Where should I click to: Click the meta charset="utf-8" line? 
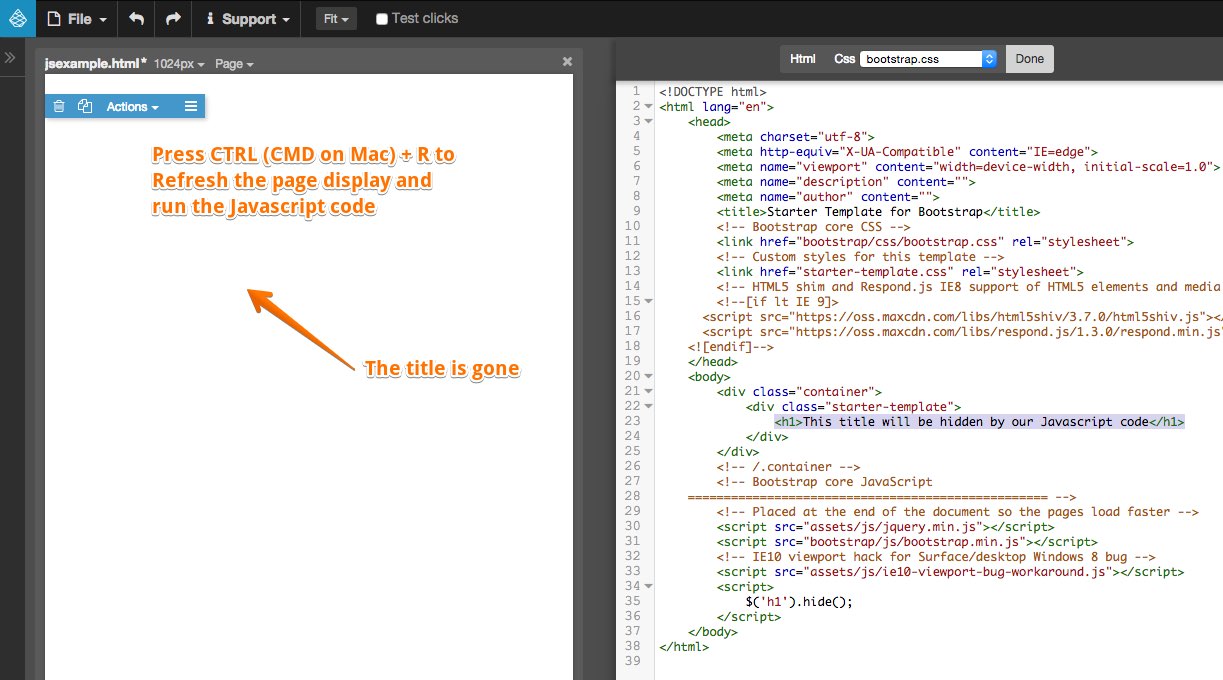pyautogui.click(x=796, y=137)
